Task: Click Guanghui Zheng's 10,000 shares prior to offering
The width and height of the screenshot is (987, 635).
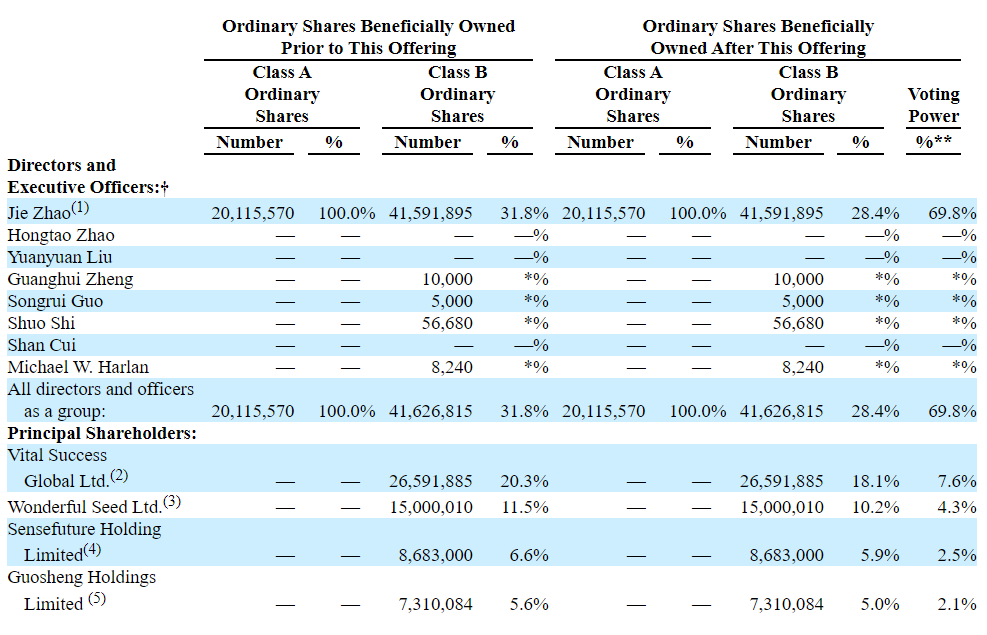Action: 448,279
